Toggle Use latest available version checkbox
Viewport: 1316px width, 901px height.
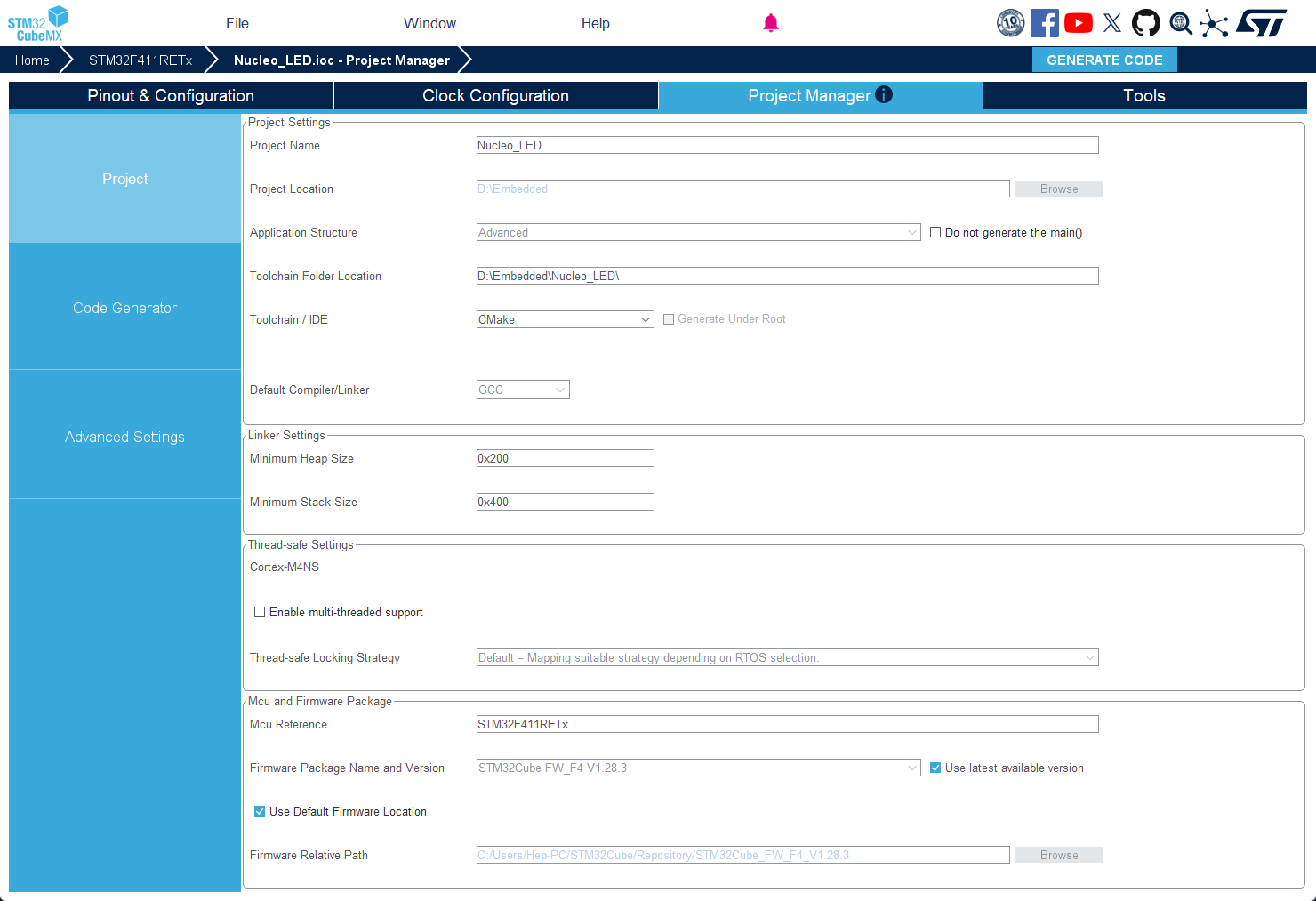click(935, 768)
